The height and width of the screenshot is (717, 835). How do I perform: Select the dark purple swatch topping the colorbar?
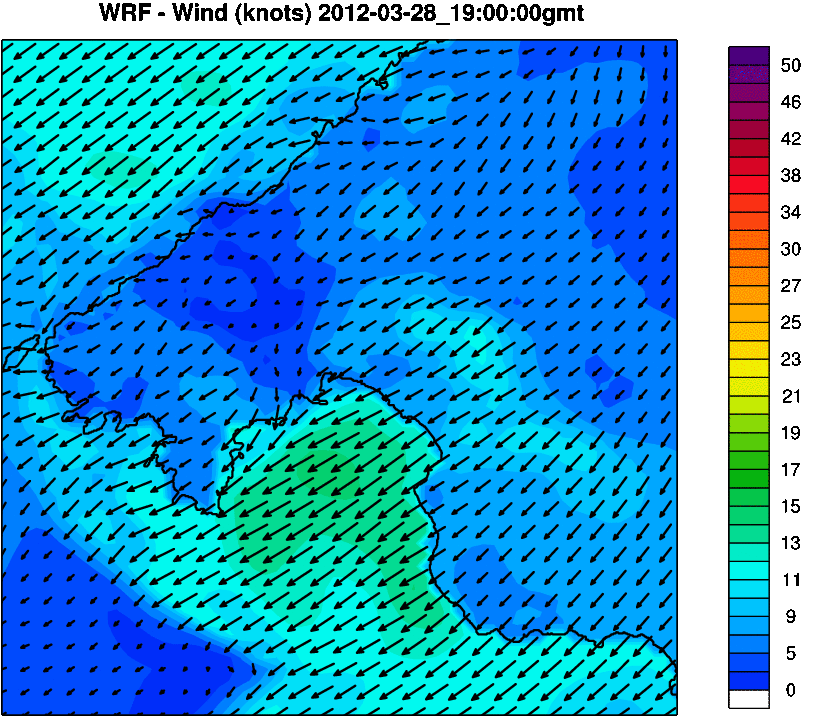[749, 56]
